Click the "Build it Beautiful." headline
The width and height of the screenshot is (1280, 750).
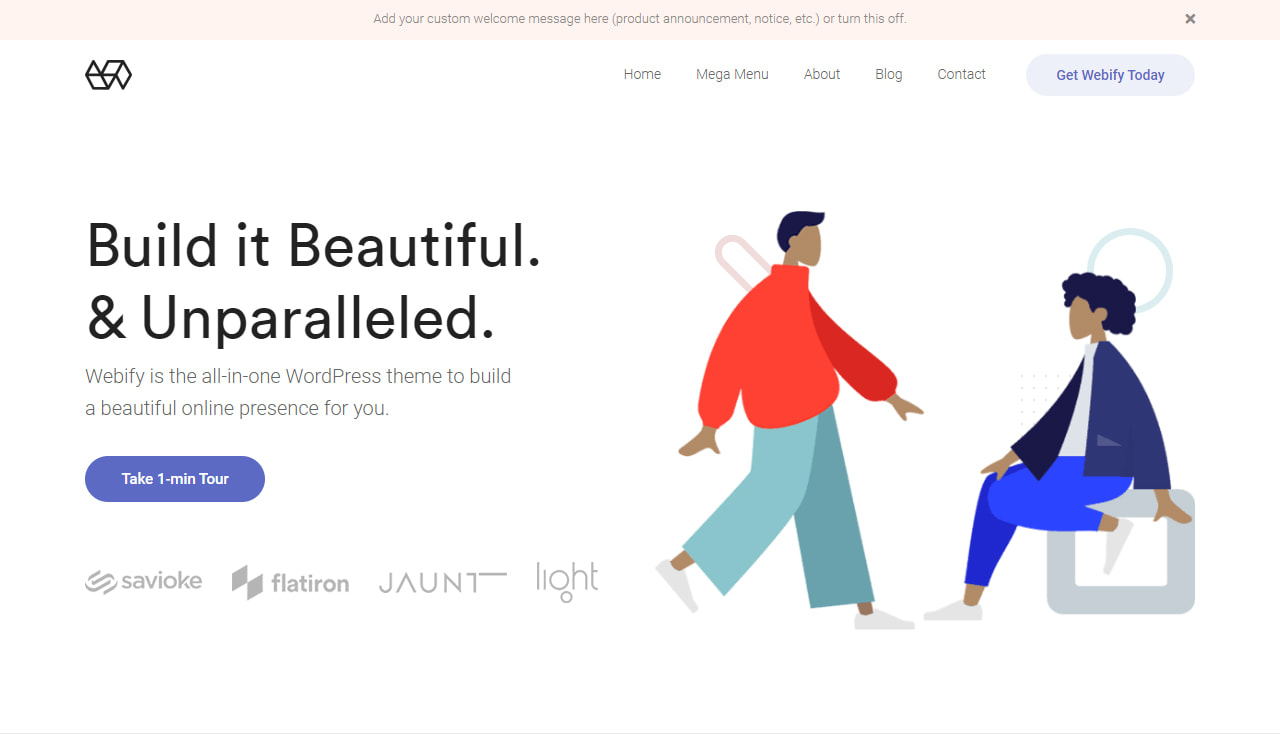point(314,245)
